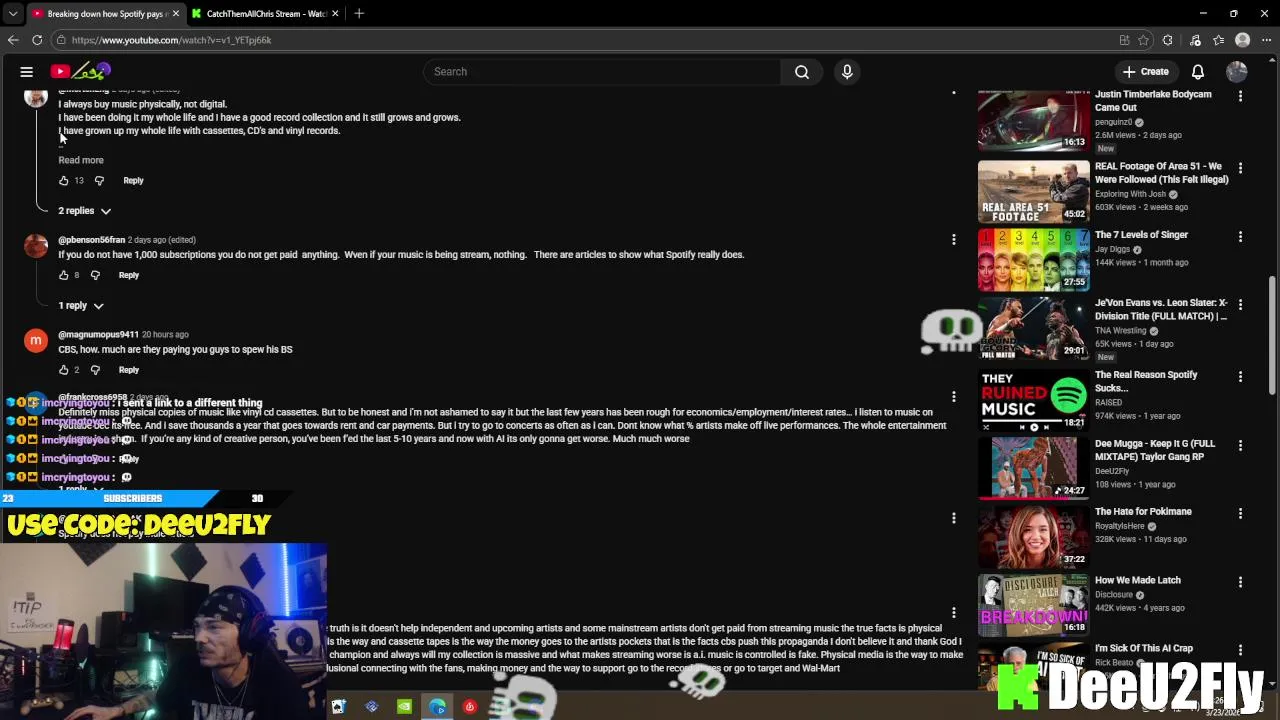This screenshot has height=720, width=1280.
Task: Reply to @pbenson56fran's comment
Action: pos(129,275)
